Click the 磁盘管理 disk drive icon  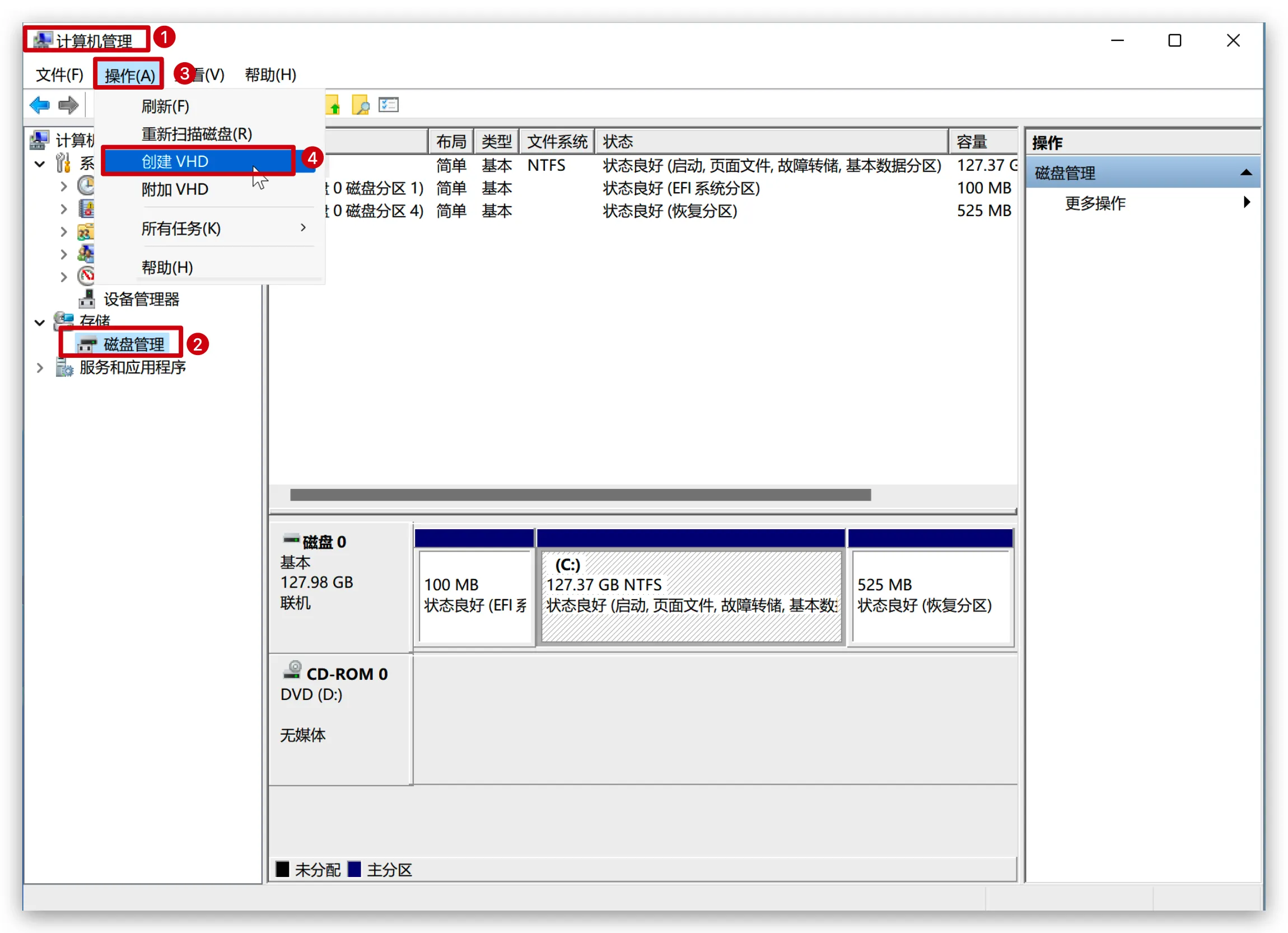[87, 344]
